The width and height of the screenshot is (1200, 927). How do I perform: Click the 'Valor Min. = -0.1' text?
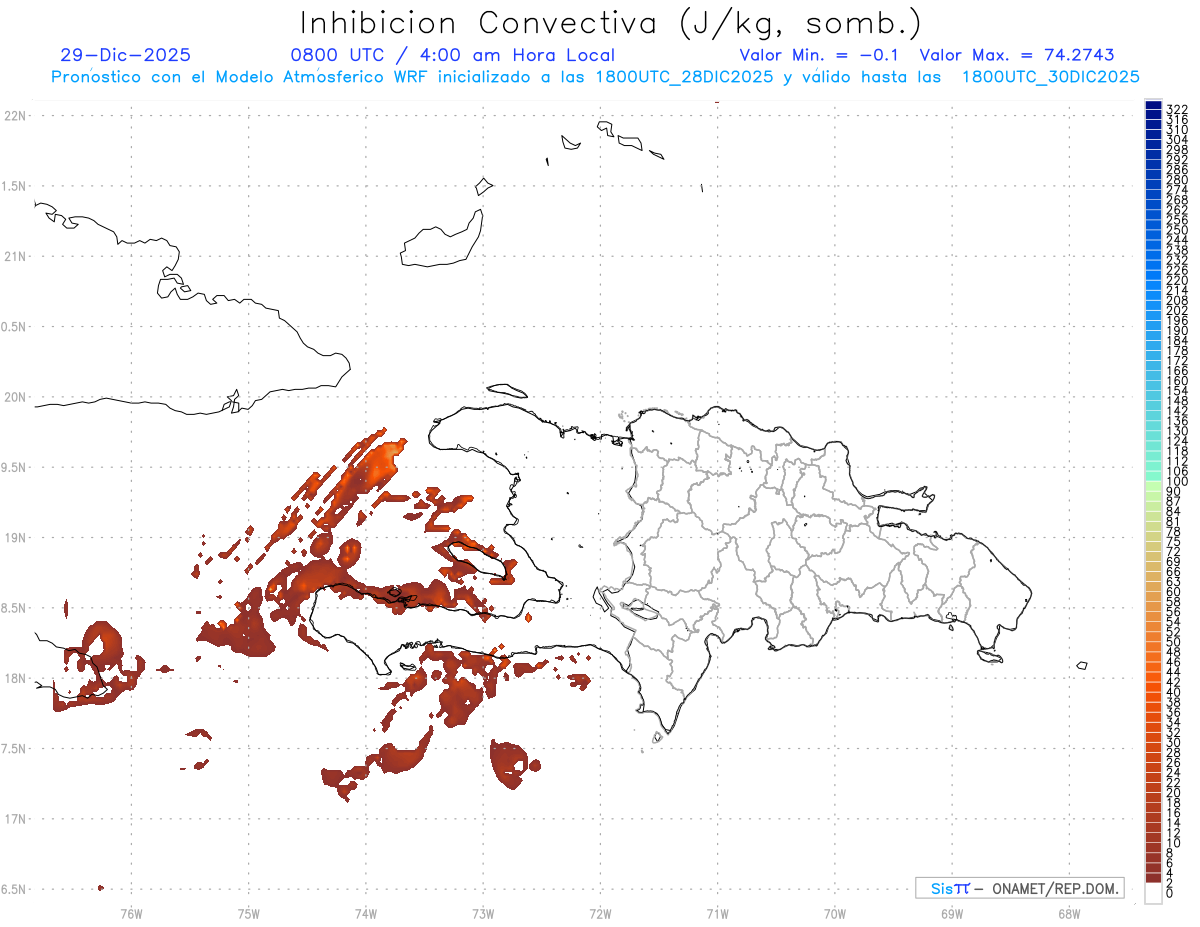pyautogui.click(x=820, y=55)
